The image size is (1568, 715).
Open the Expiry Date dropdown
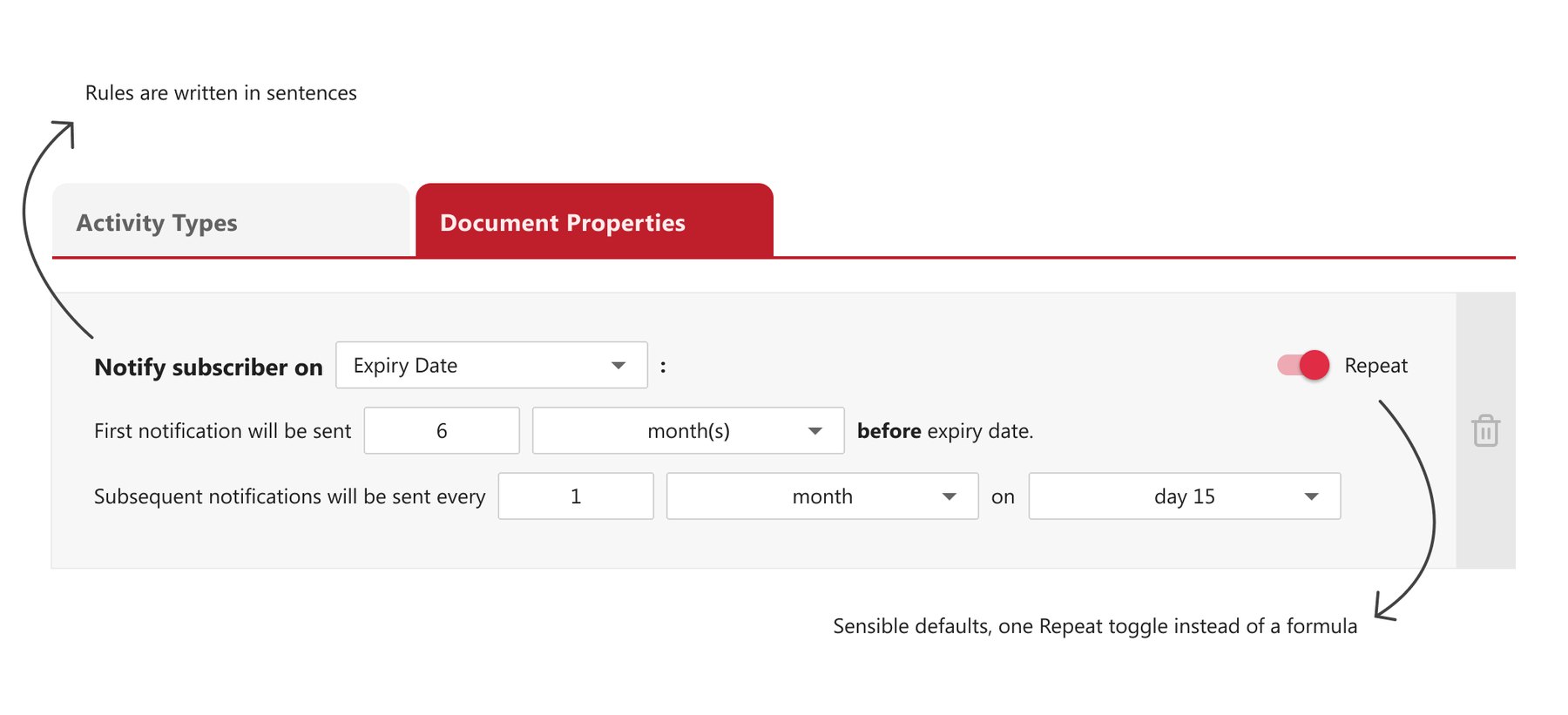pos(491,365)
